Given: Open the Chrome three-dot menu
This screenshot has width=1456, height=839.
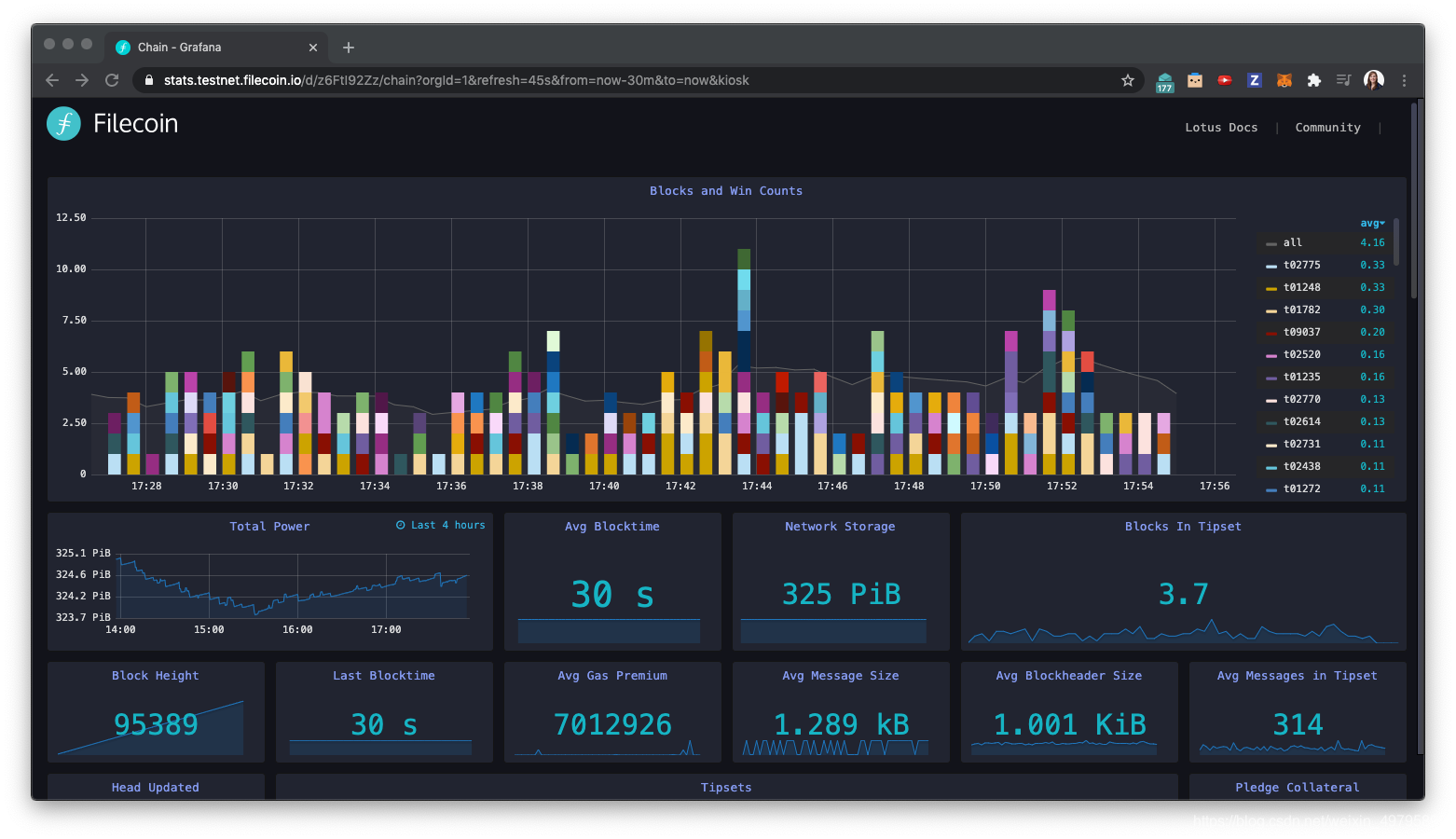Looking at the screenshot, I should coord(1404,80).
